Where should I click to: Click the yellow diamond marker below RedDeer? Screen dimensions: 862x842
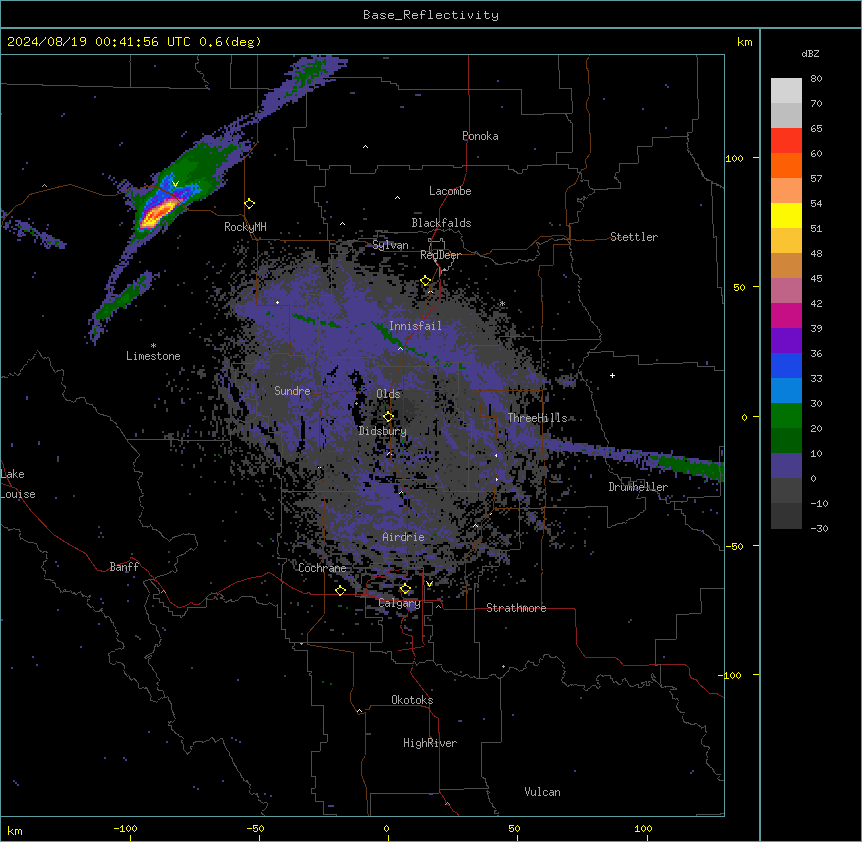(x=426, y=281)
